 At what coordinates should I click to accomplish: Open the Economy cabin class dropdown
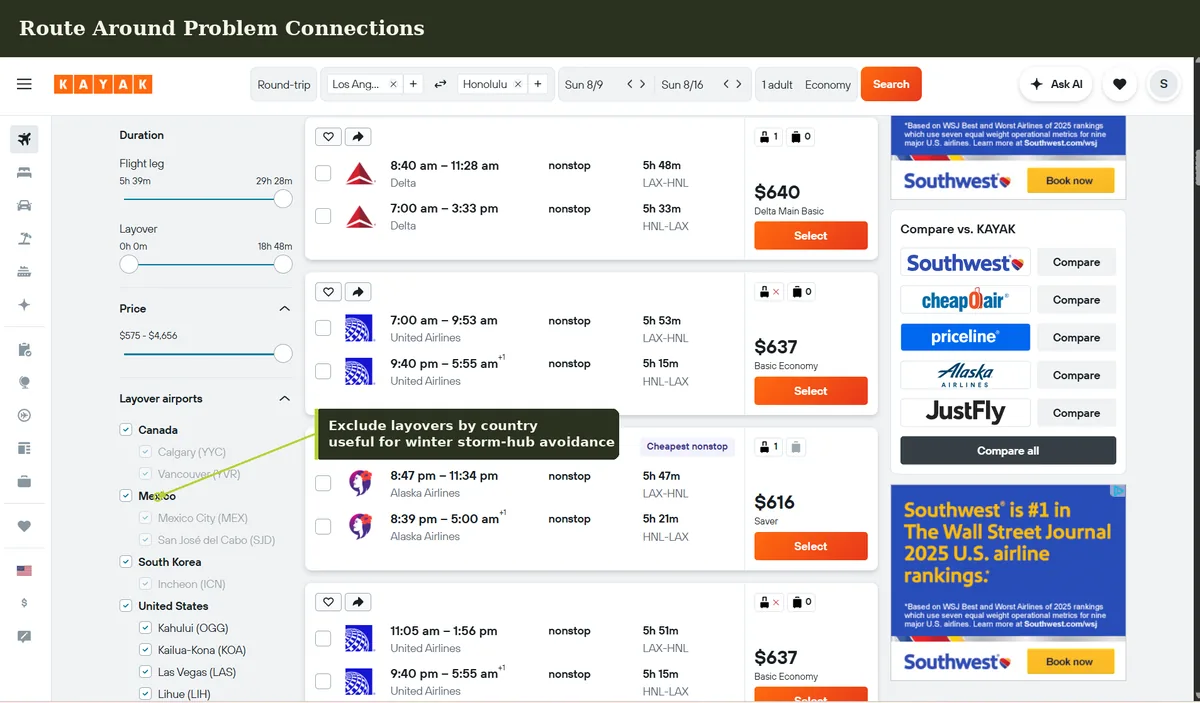[x=828, y=84]
